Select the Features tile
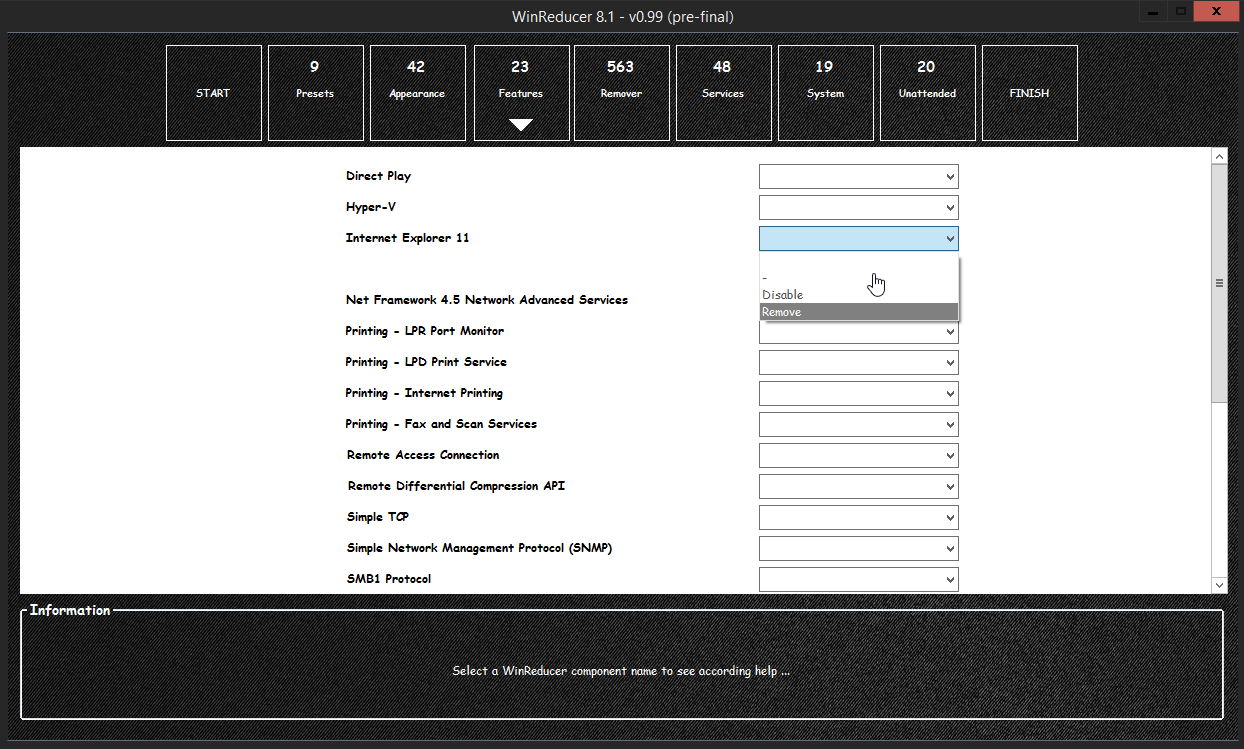This screenshot has width=1244, height=749. [x=521, y=93]
